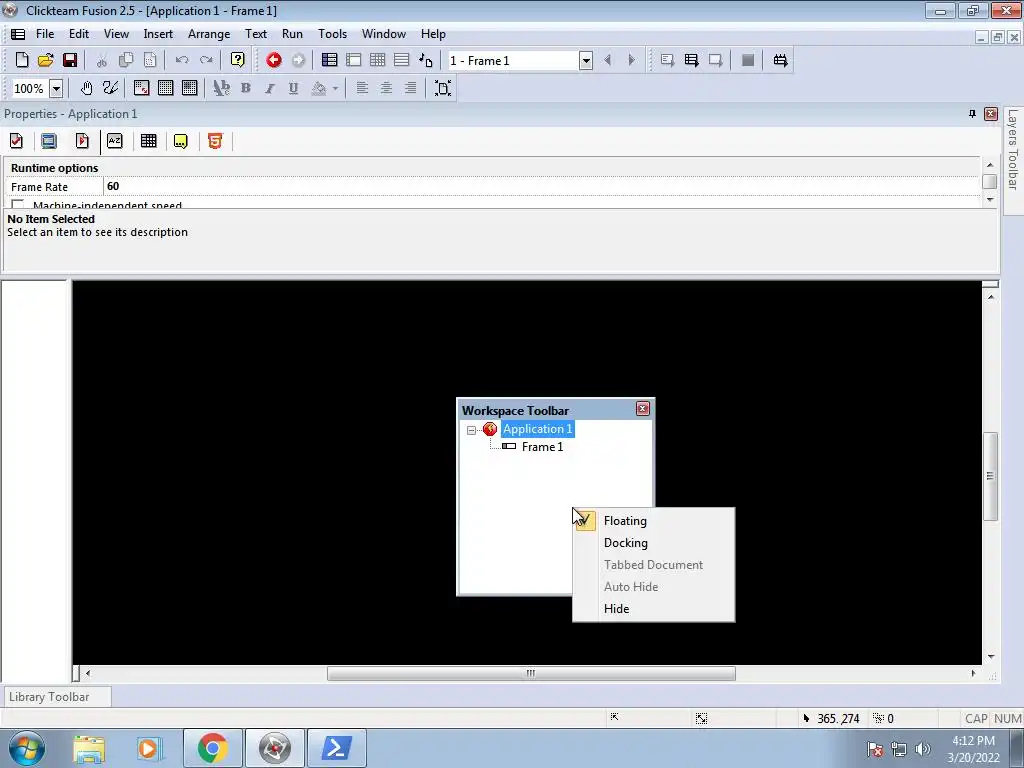Click the grid setup icon left of show grid
The image size is (1024, 768).
pos(142,88)
